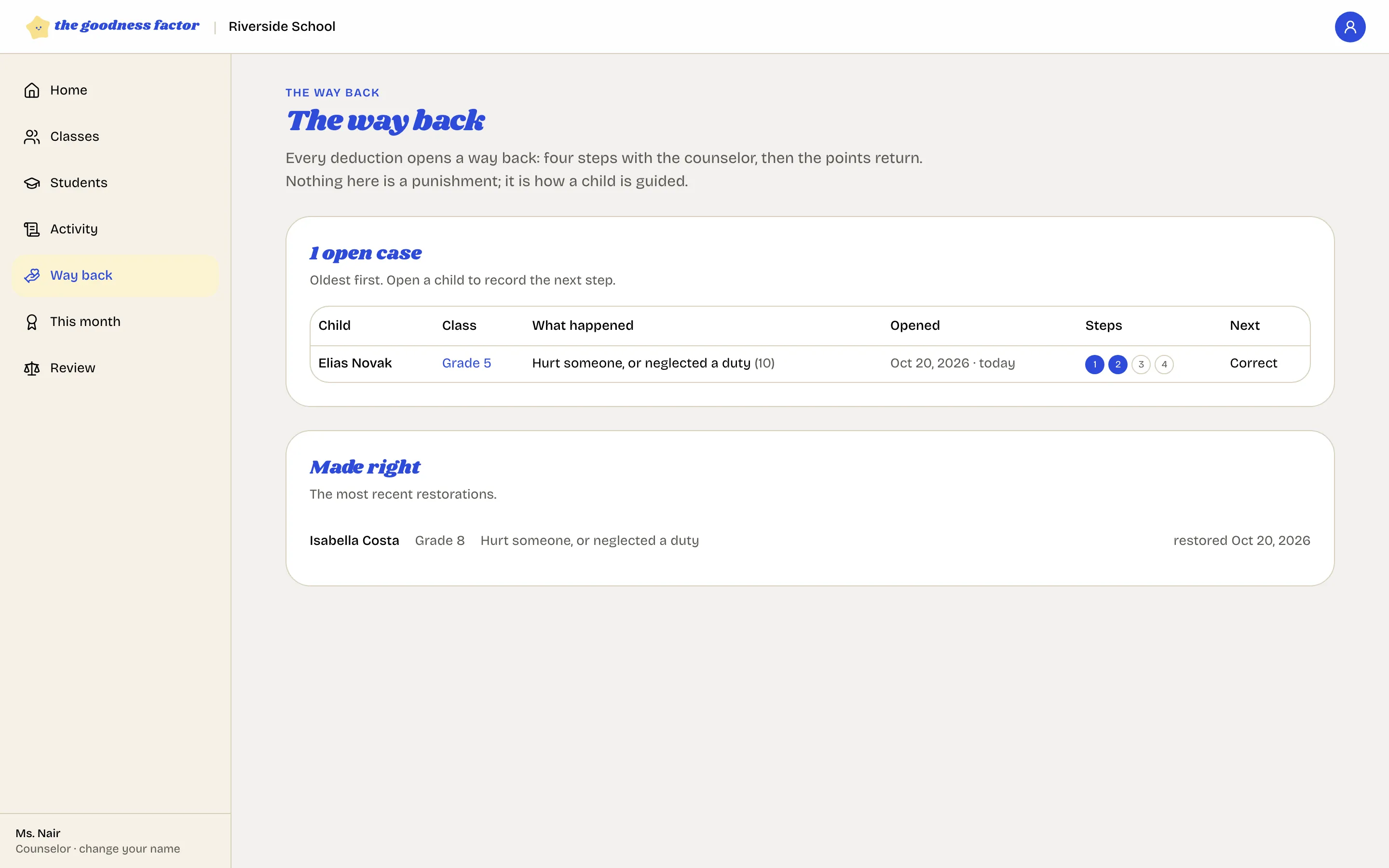The image size is (1389, 868).
Task: Click the 'Made right' heading
Action: click(365, 467)
